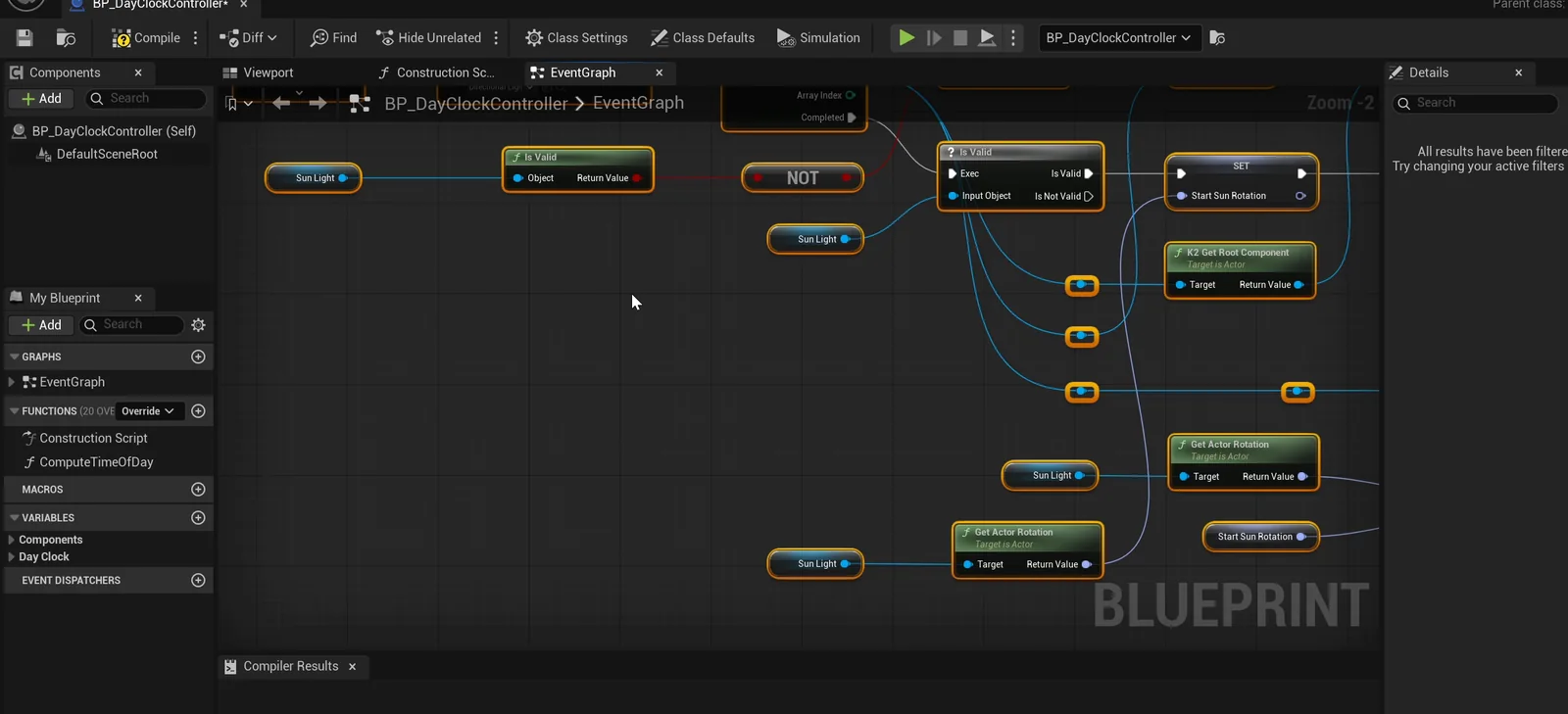The width and height of the screenshot is (1568, 714).
Task: Expand the Components variables category
Action: [x=11, y=540]
